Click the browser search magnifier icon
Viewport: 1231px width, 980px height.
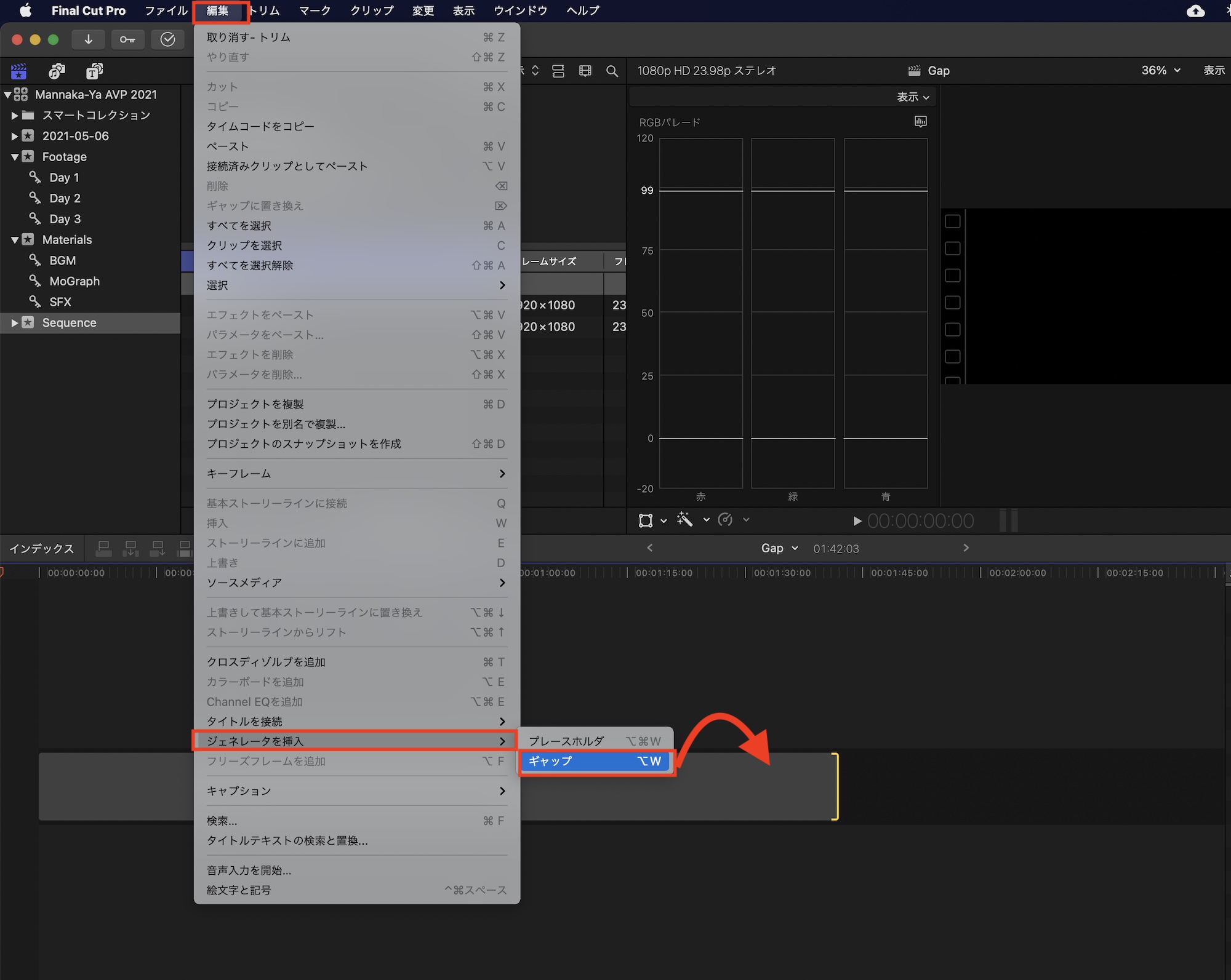point(612,71)
